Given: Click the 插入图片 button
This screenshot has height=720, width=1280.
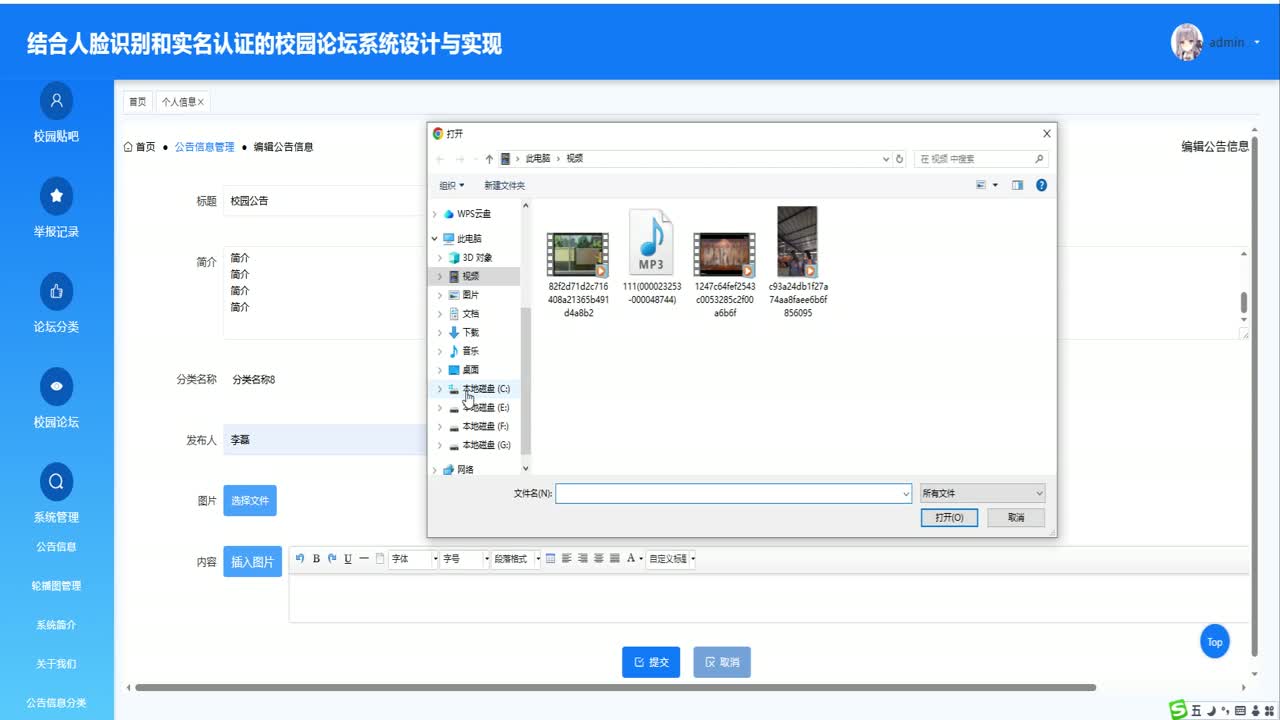Looking at the screenshot, I should [252, 562].
